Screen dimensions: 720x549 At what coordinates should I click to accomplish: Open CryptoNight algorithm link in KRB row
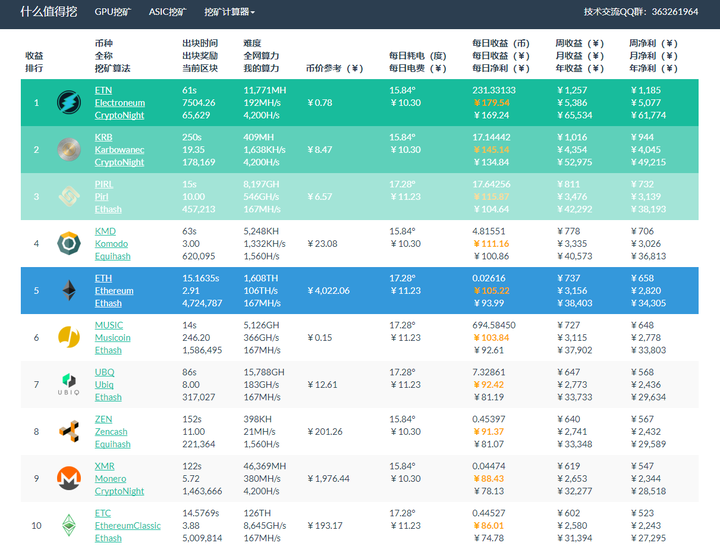tap(119, 162)
